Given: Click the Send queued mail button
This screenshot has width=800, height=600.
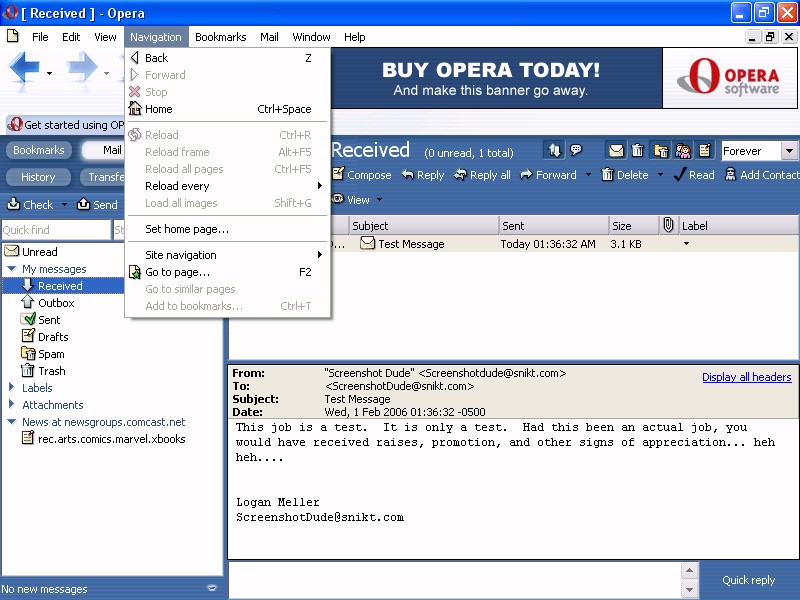Looking at the screenshot, I should click(x=97, y=205).
